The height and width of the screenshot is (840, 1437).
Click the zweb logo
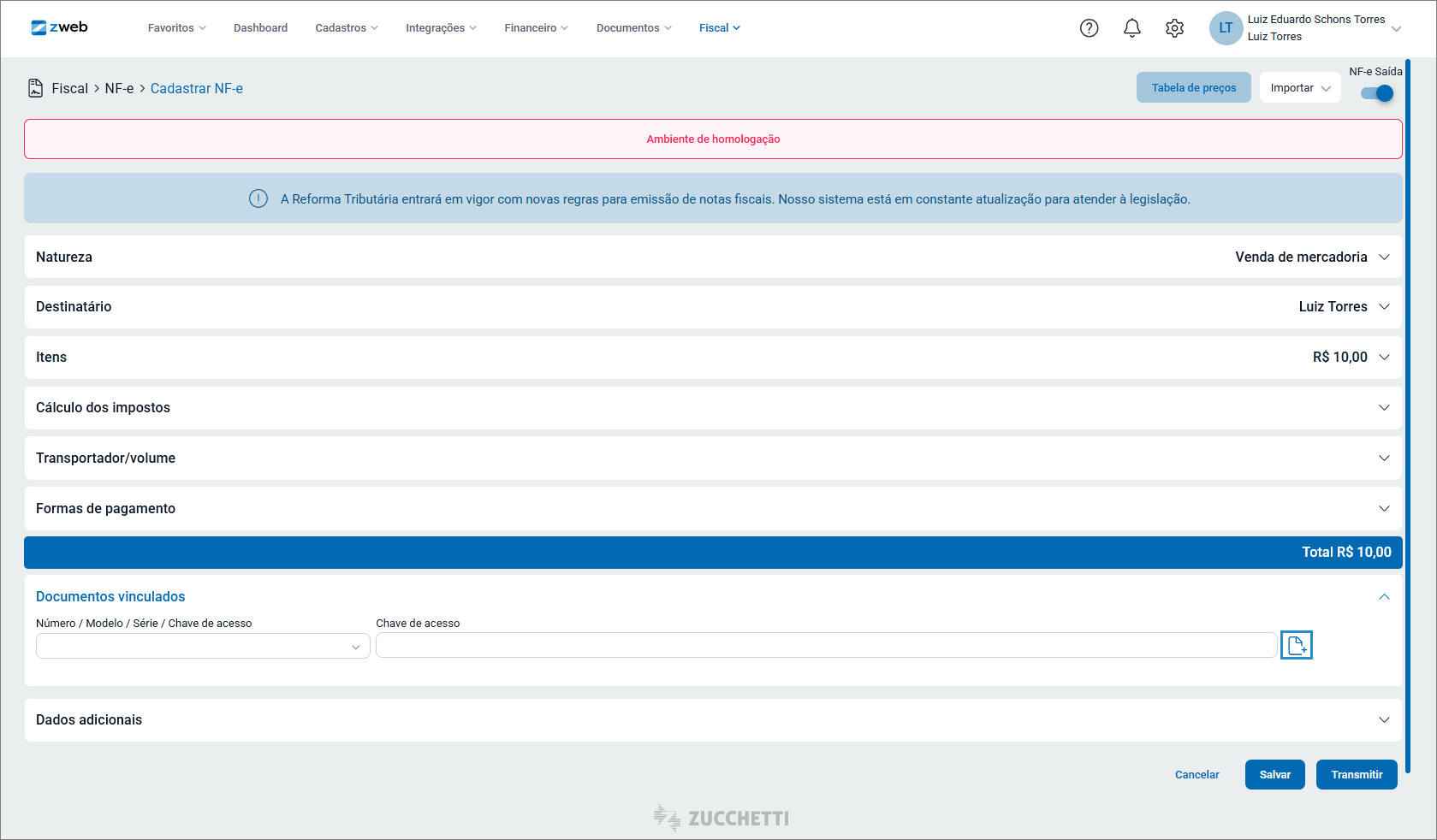pos(59,27)
